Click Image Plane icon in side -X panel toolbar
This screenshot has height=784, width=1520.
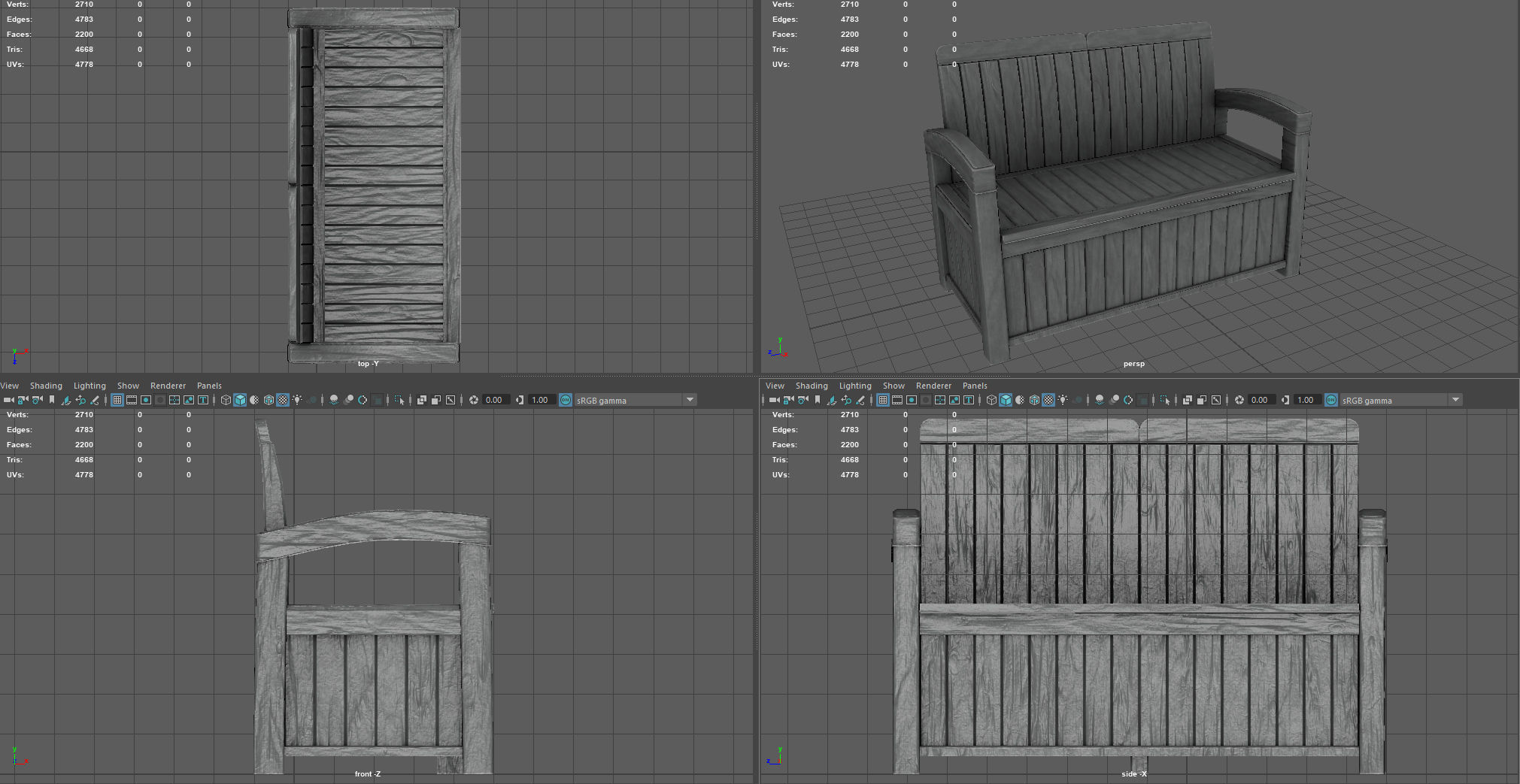[x=832, y=400]
